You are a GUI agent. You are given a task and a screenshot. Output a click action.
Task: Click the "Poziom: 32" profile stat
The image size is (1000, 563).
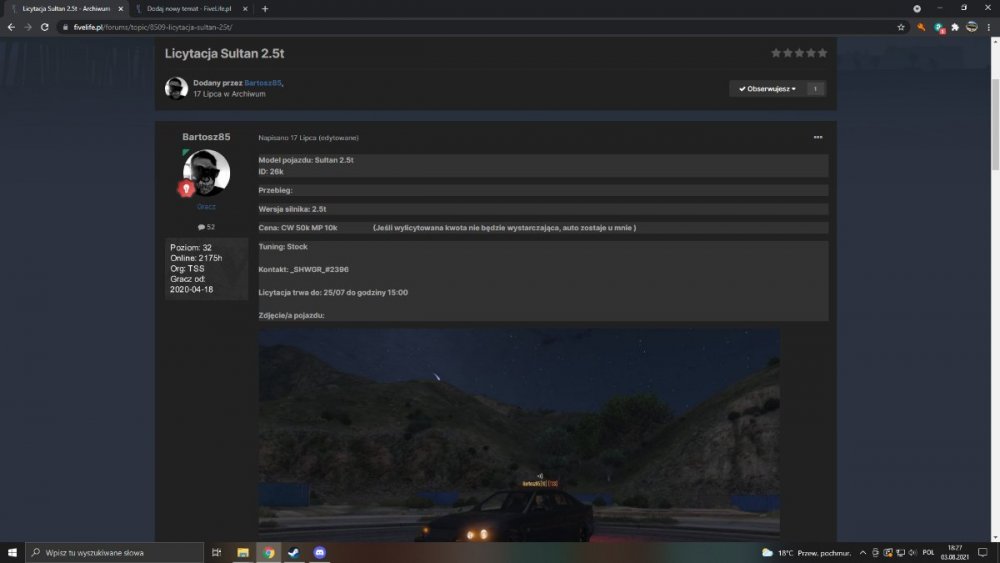pyautogui.click(x=191, y=247)
